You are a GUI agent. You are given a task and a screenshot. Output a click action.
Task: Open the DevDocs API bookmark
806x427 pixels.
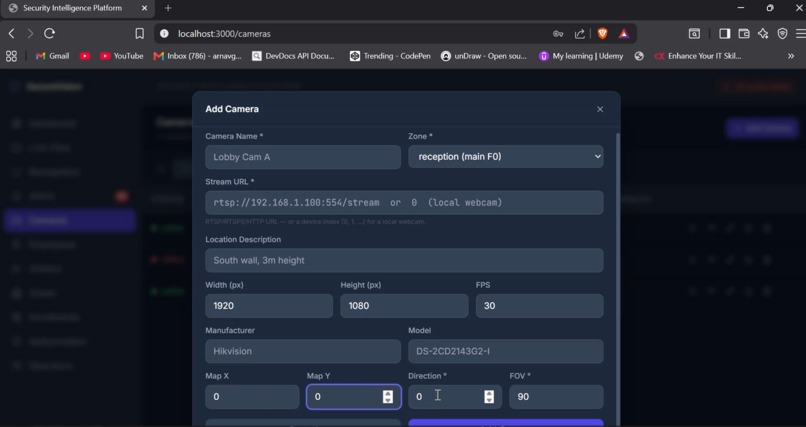click(x=293, y=56)
